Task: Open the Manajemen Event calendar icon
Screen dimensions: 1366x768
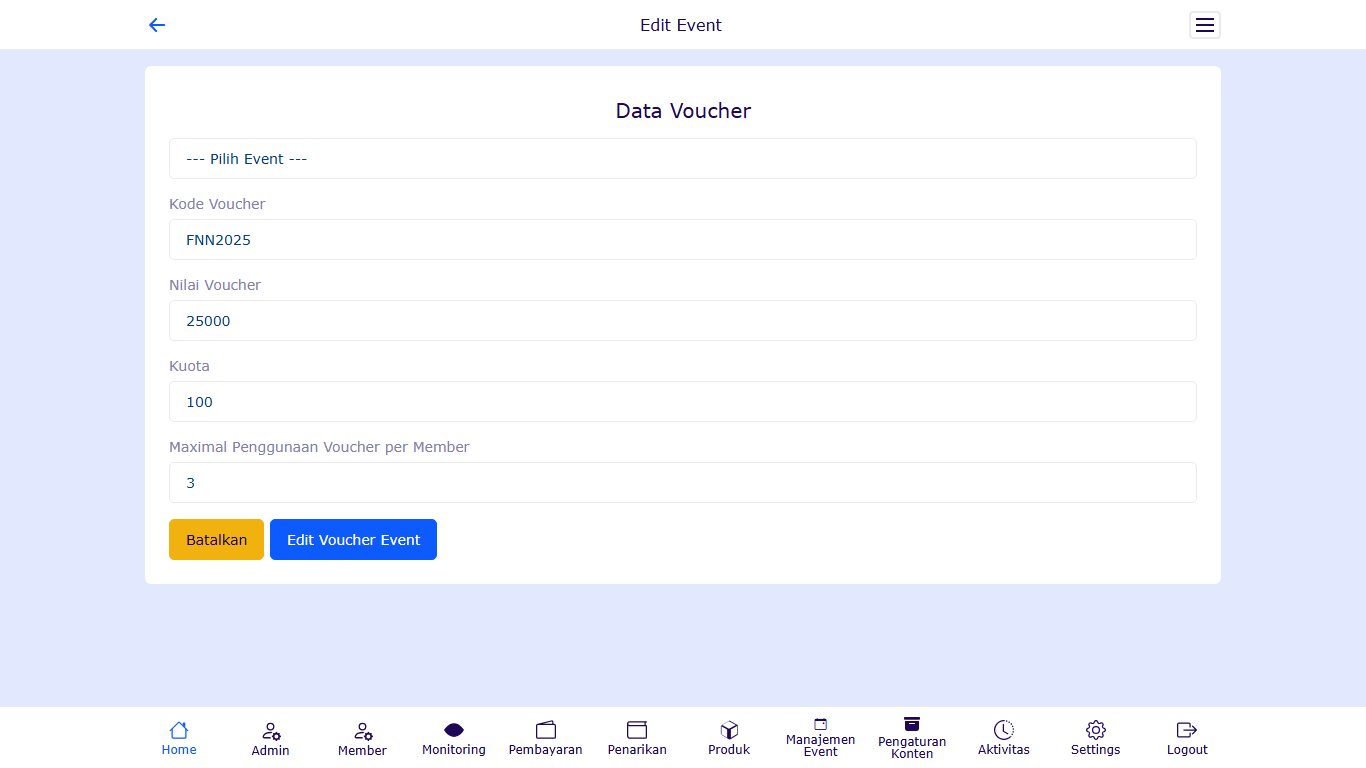Action: point(821,724)
